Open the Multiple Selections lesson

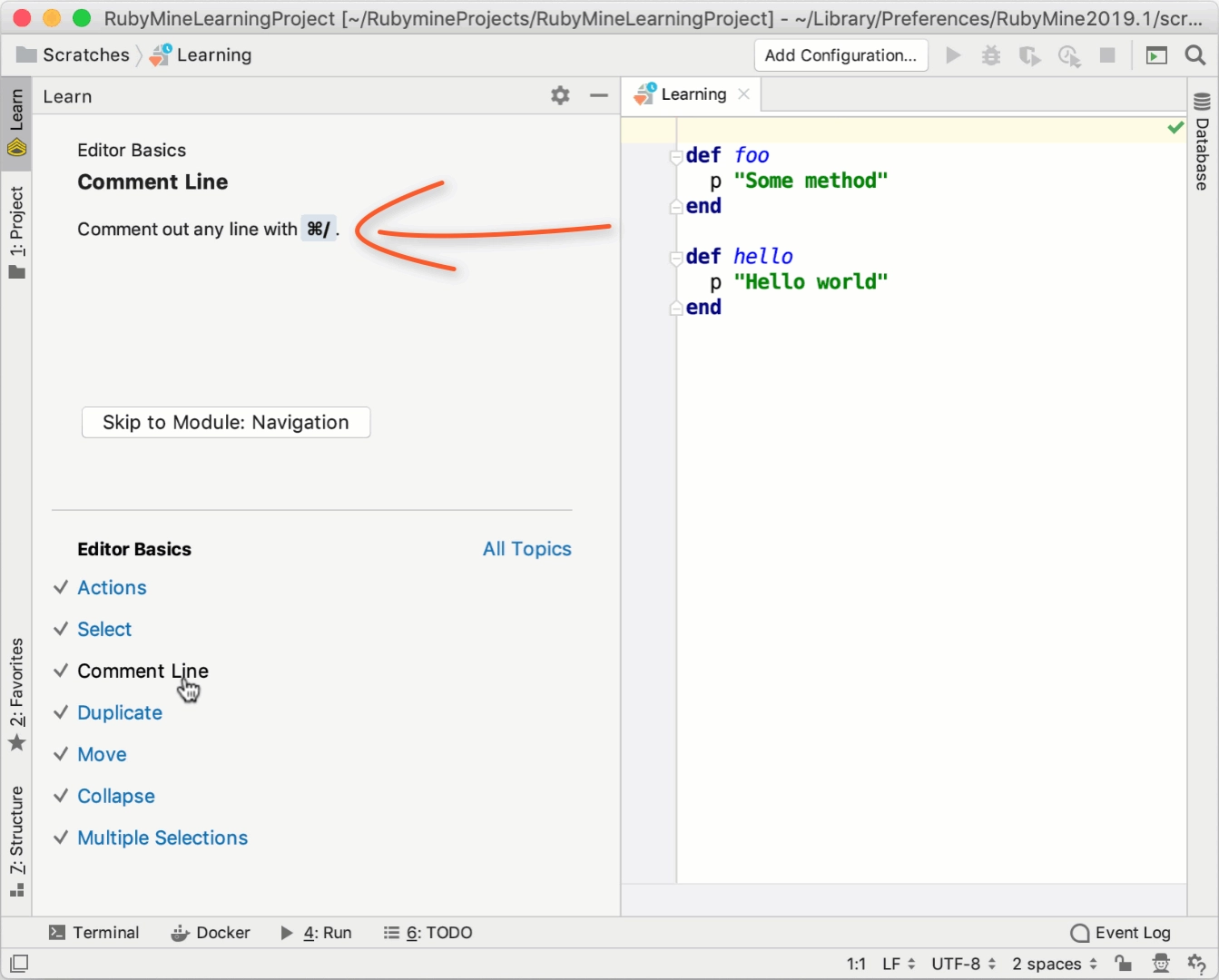pos(162,838)
